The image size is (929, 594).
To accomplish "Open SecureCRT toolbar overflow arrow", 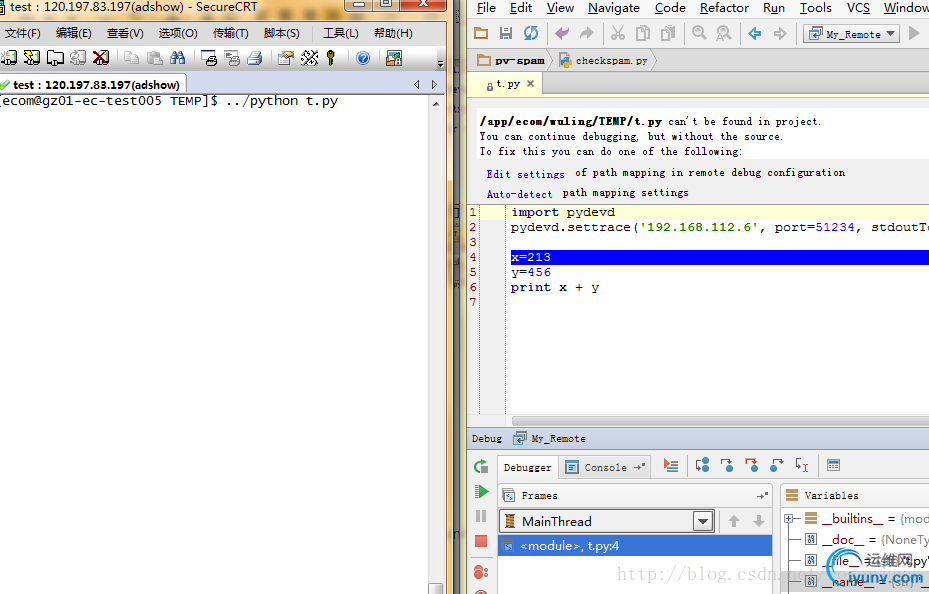I will point(440,63).
